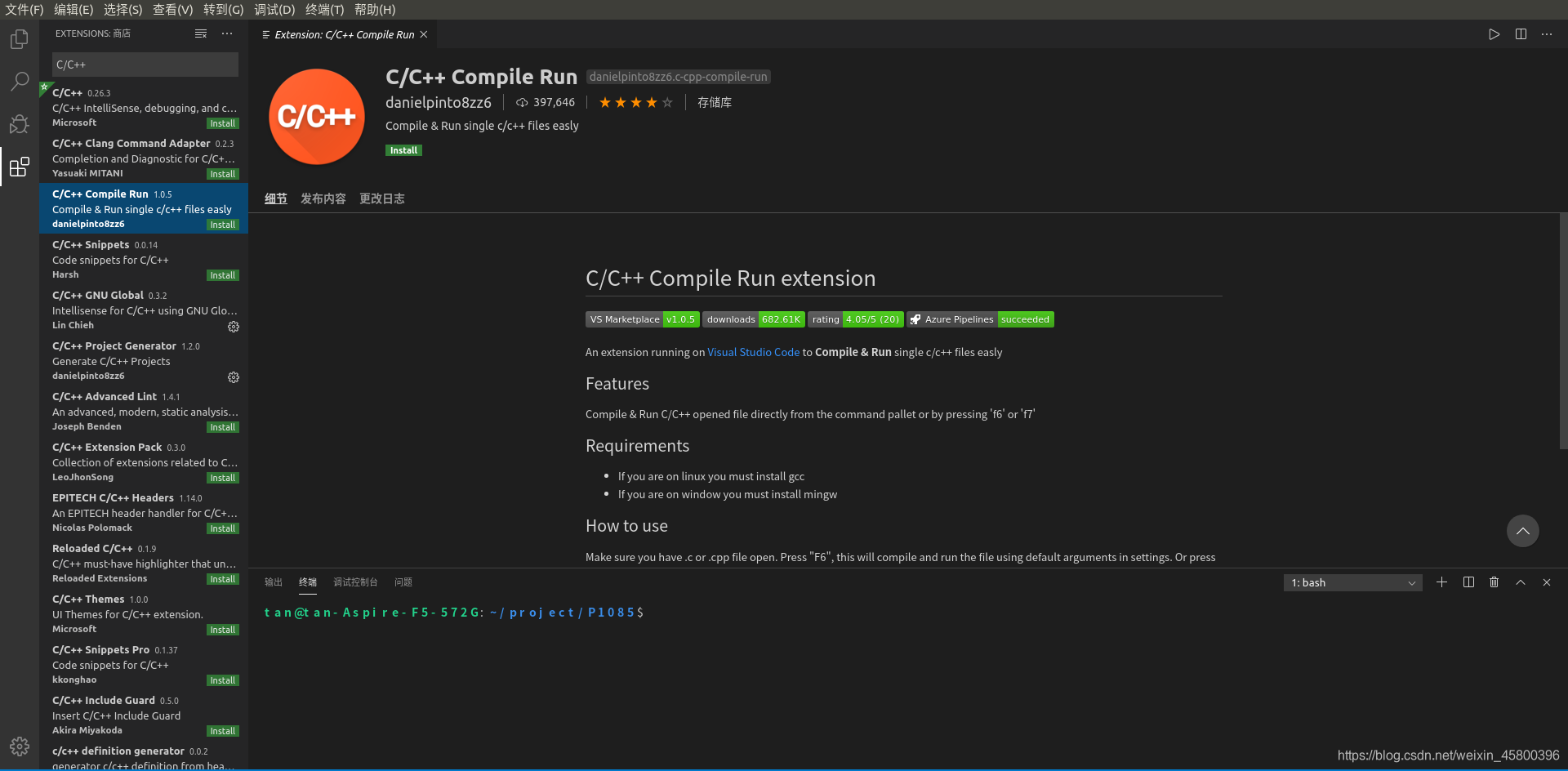Open the Explorer files icon in activity bar
1568x771 pixels.
pos(20,39)
